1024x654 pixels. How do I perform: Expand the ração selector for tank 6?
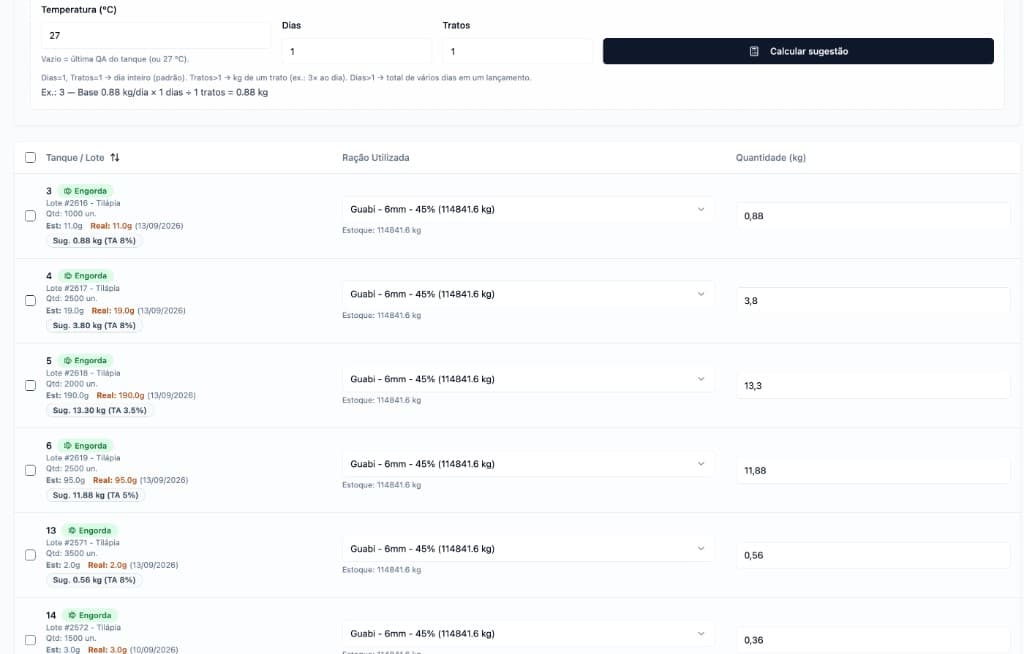tap(528, 464)
